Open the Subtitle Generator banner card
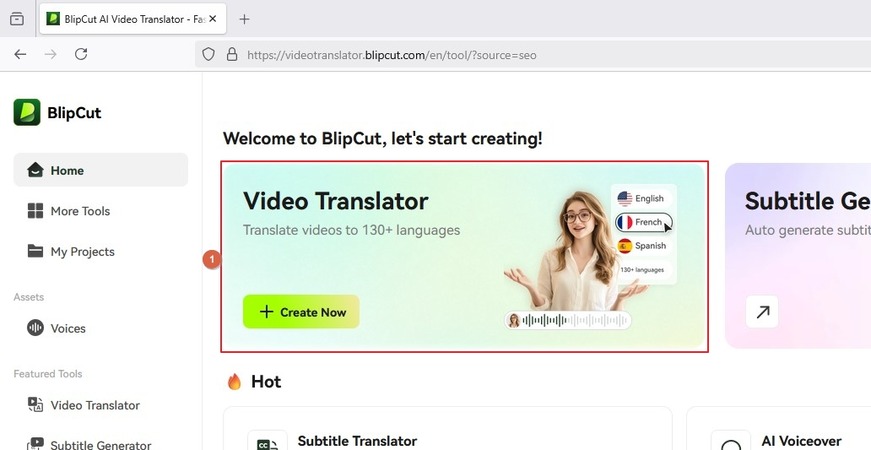871x450 pixels. 798,256
